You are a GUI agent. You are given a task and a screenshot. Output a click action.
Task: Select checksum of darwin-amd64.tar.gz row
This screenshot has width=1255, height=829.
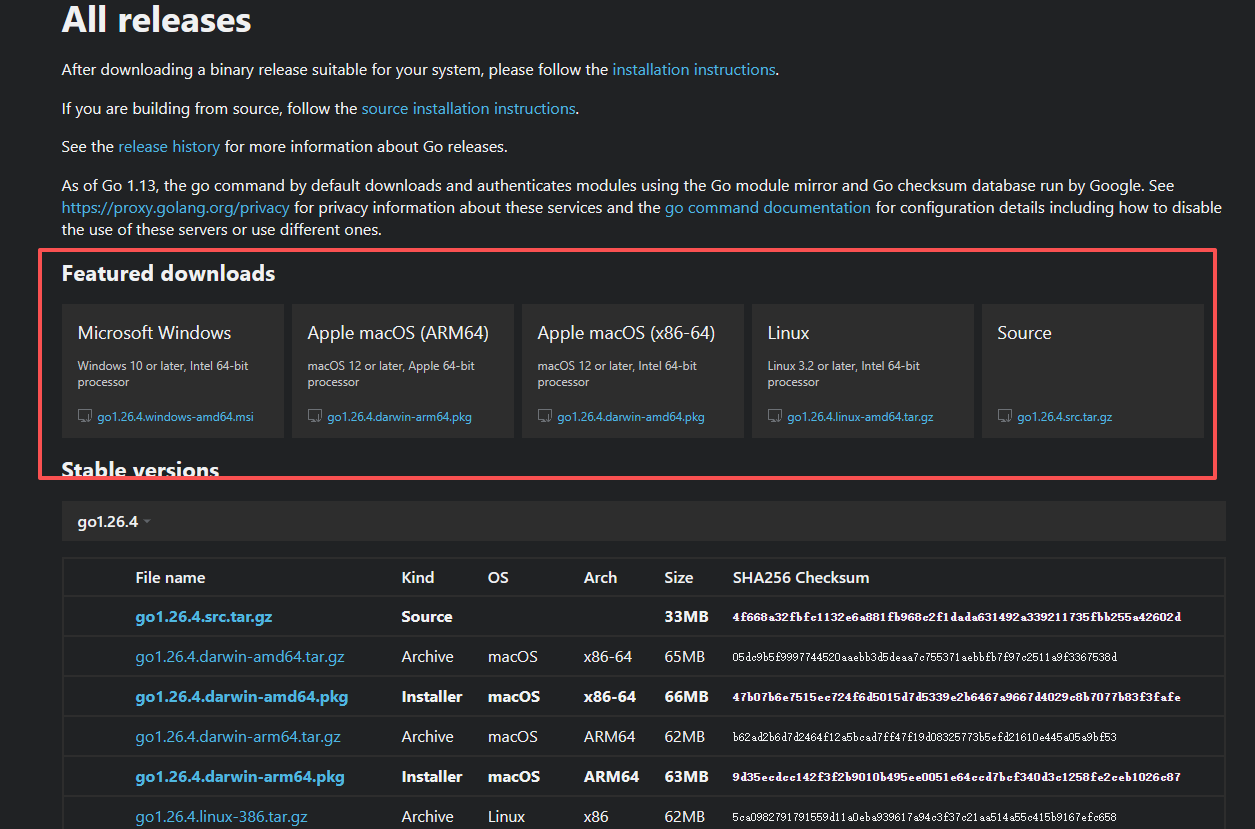924,657
